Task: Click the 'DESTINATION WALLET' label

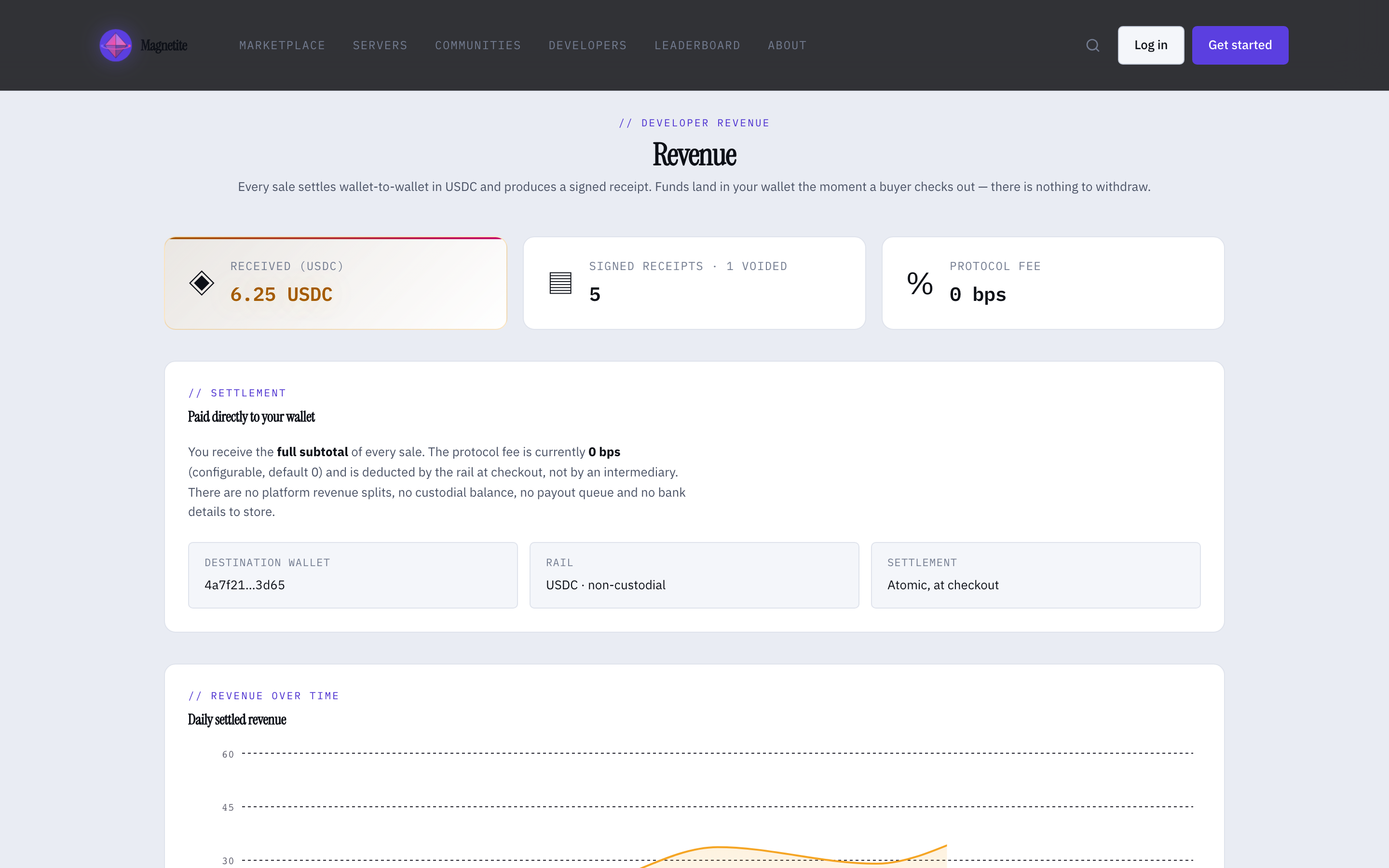Action: pyautogui.click(x=268, y=563)
